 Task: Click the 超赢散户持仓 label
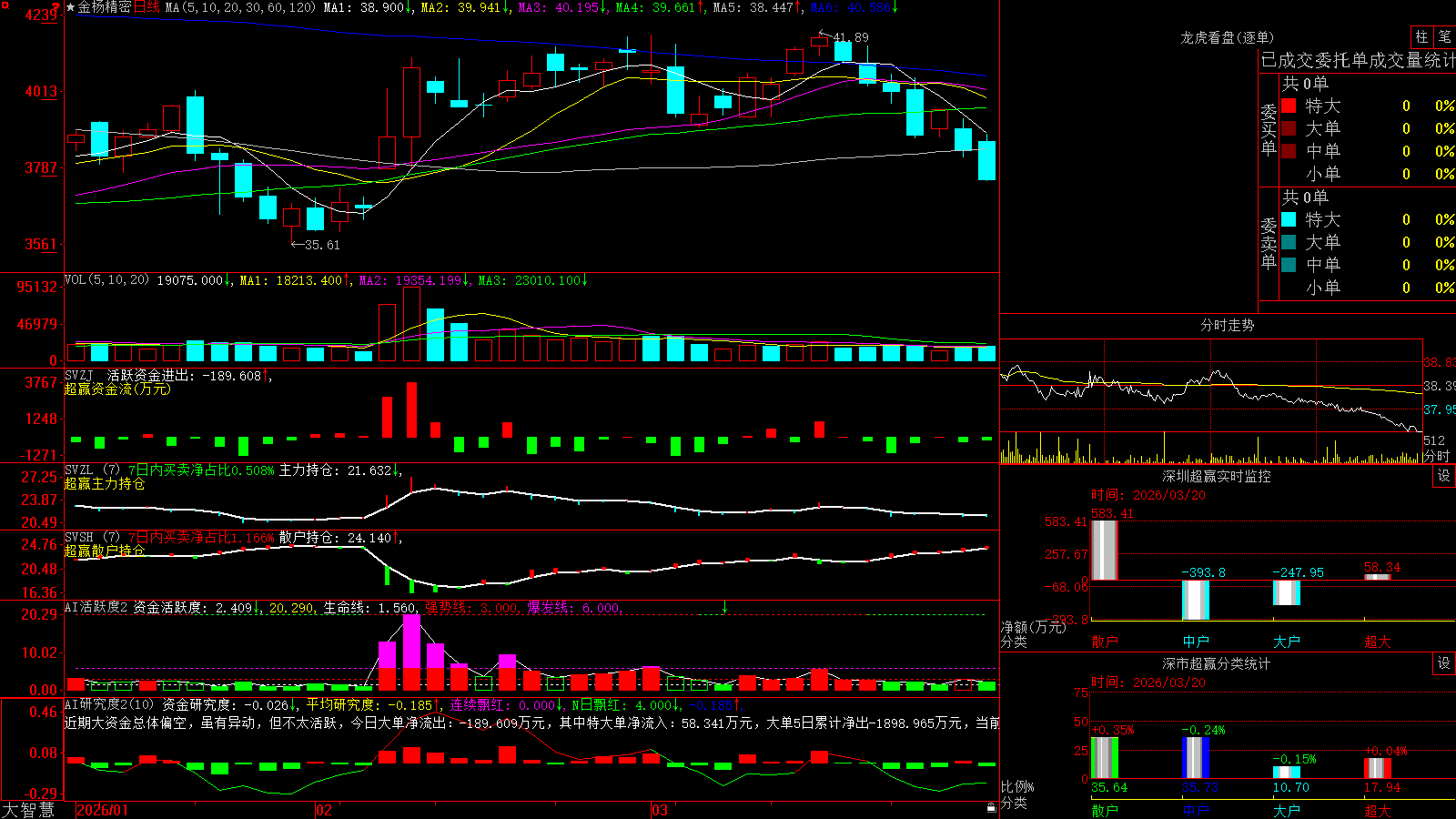pos(105,551)
